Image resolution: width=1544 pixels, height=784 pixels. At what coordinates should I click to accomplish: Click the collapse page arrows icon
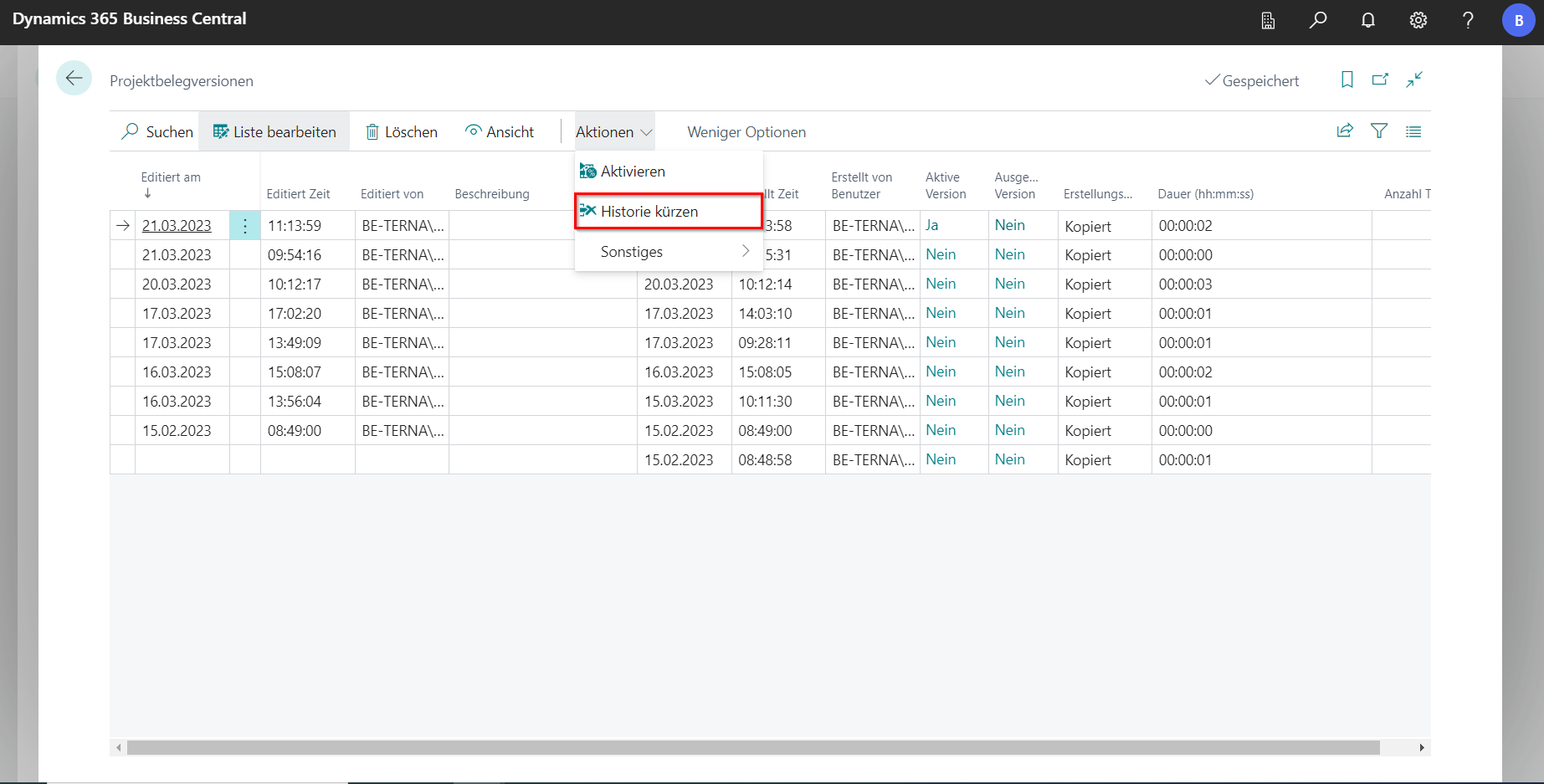pyautogui.click(x=1414, y=79)
